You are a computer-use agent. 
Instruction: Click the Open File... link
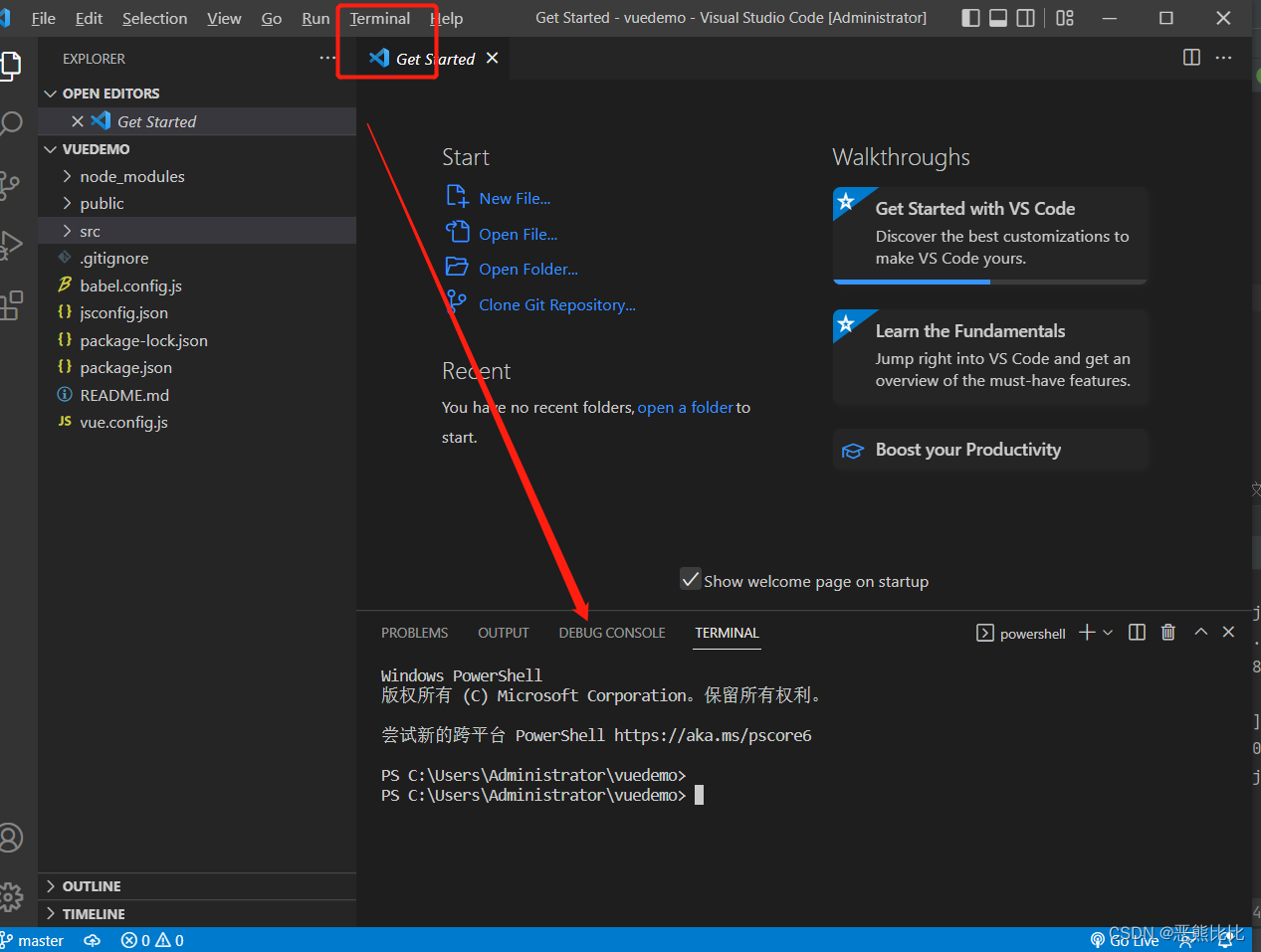(x=518, y=234)
